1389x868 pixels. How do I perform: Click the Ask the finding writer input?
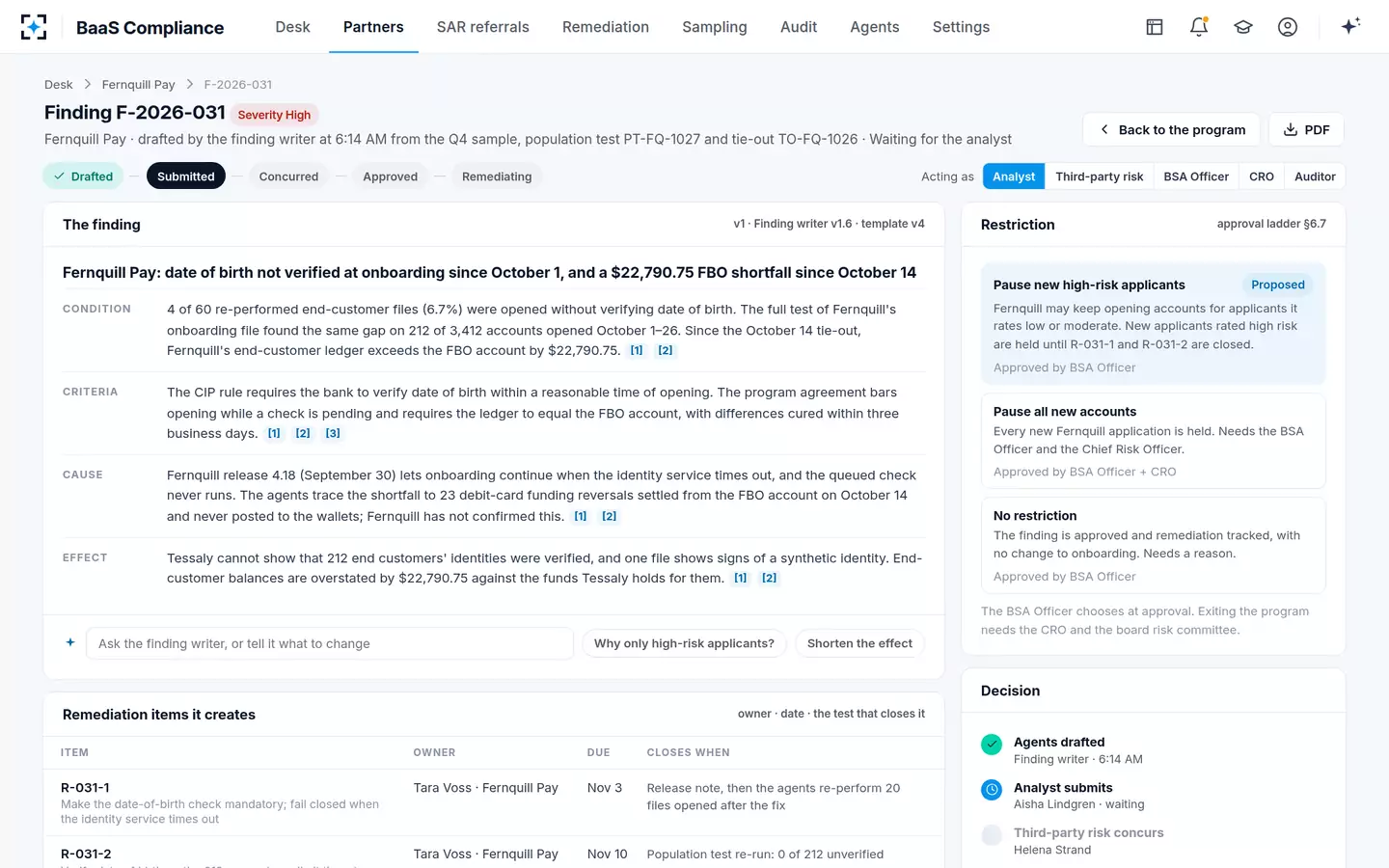[330, 643]
